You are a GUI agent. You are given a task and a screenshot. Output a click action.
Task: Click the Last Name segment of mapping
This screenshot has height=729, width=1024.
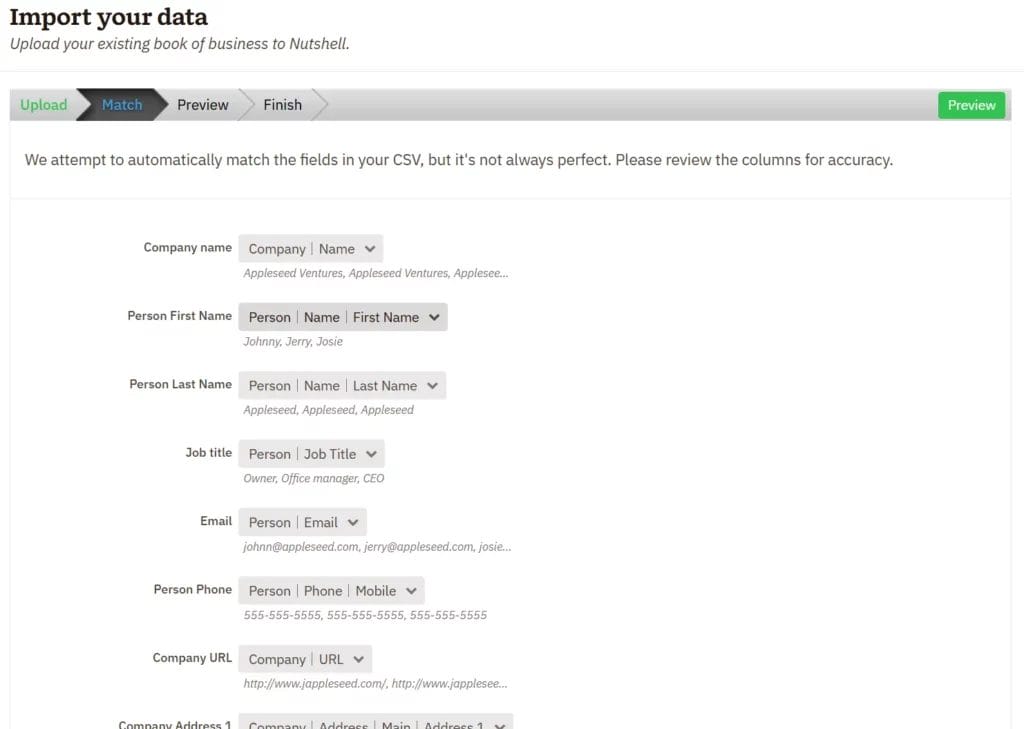(385, 385)
